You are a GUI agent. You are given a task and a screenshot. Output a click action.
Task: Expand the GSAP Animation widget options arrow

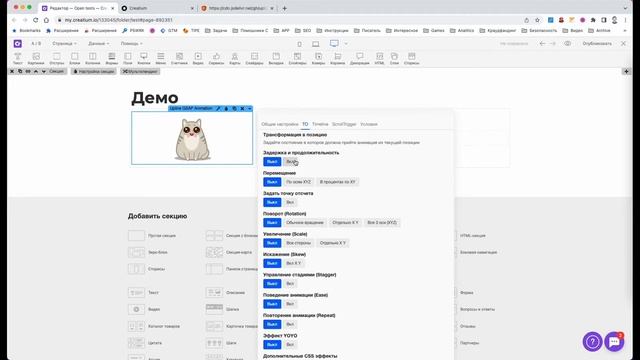click(249, 109)
